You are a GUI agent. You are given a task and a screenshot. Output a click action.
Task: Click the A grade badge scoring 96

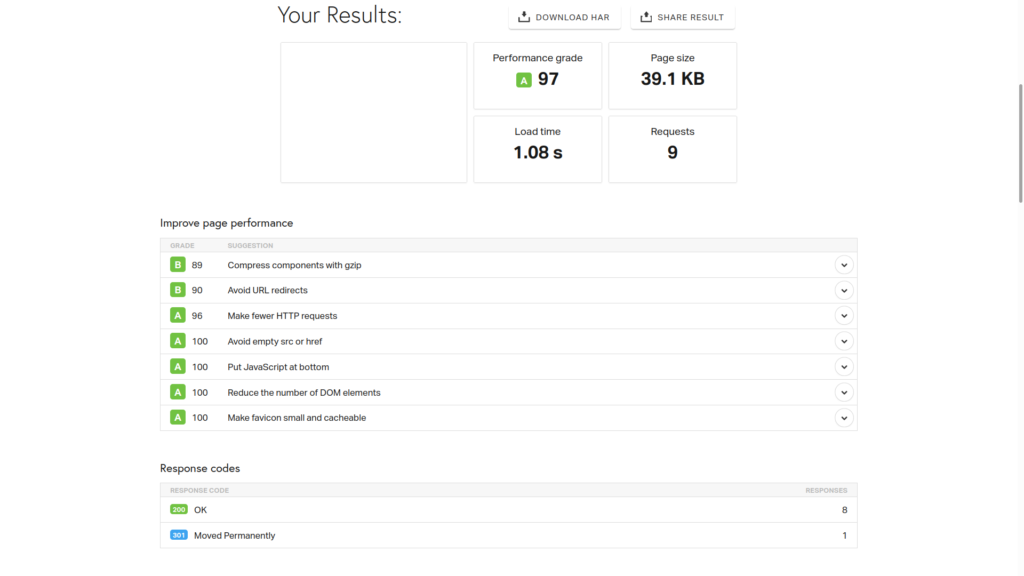[178, 316]
